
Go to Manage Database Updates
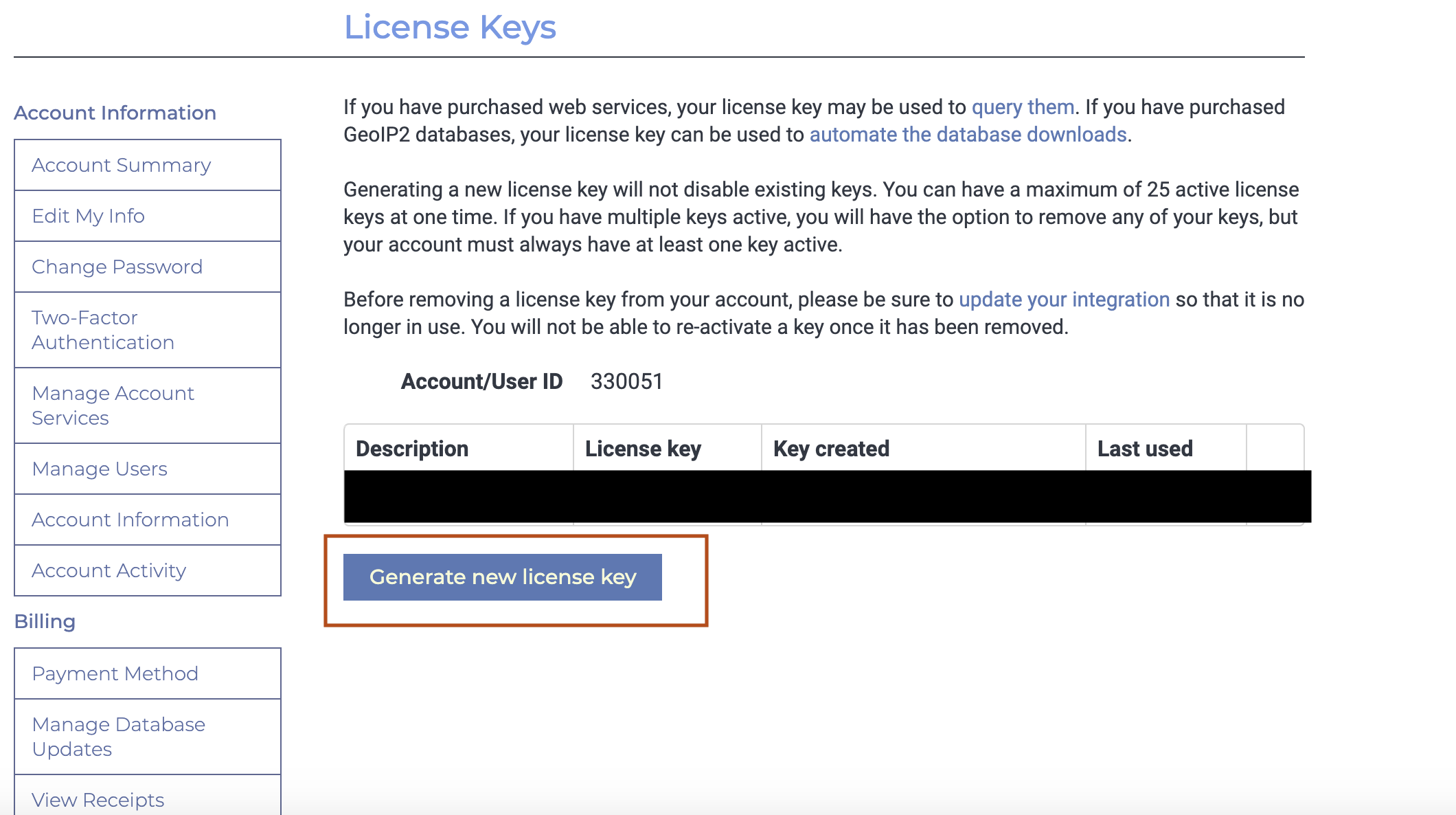119,737
